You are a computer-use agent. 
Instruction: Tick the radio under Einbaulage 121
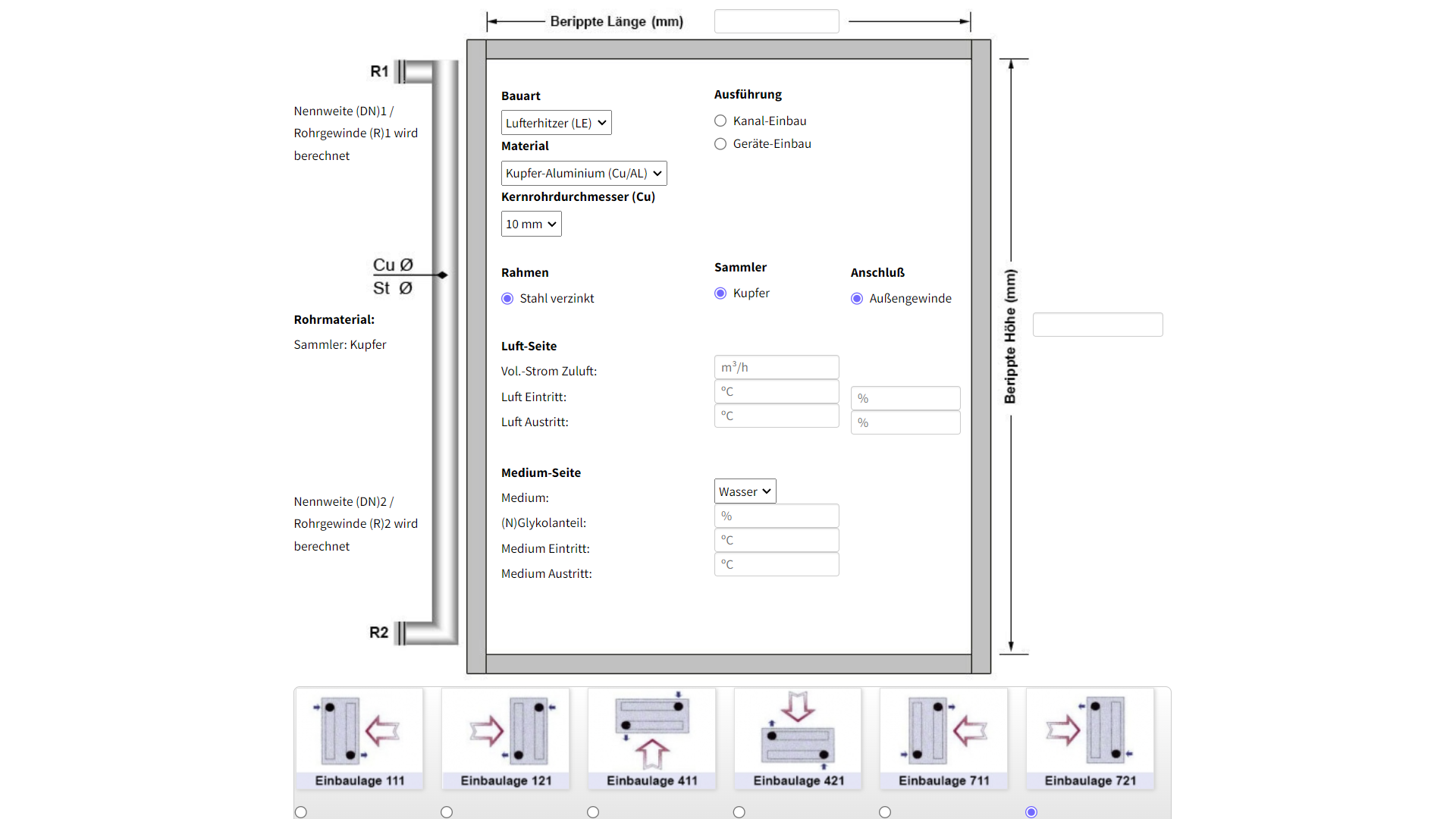click(x=447, y=812)
